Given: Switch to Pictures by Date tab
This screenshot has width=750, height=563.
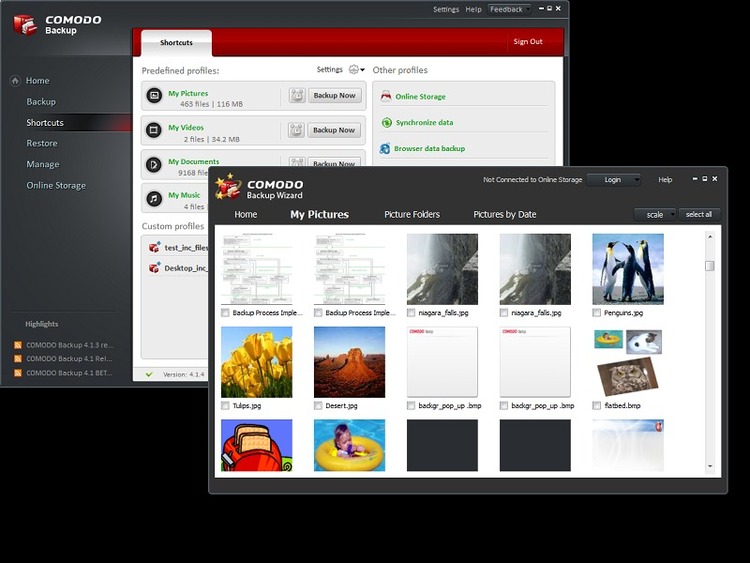Looking at the screenshot, I should click(x=505, y=214).
